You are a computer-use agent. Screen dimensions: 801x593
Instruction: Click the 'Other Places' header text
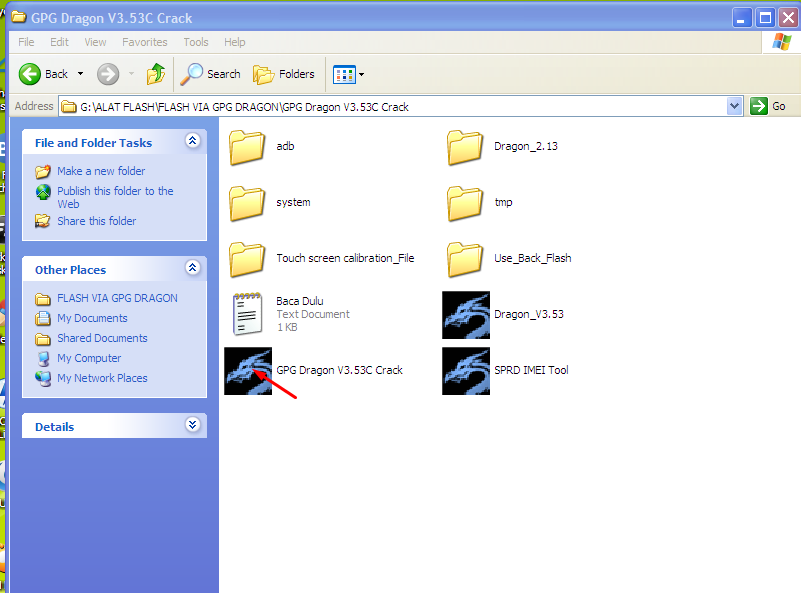(x=70, y=270)
